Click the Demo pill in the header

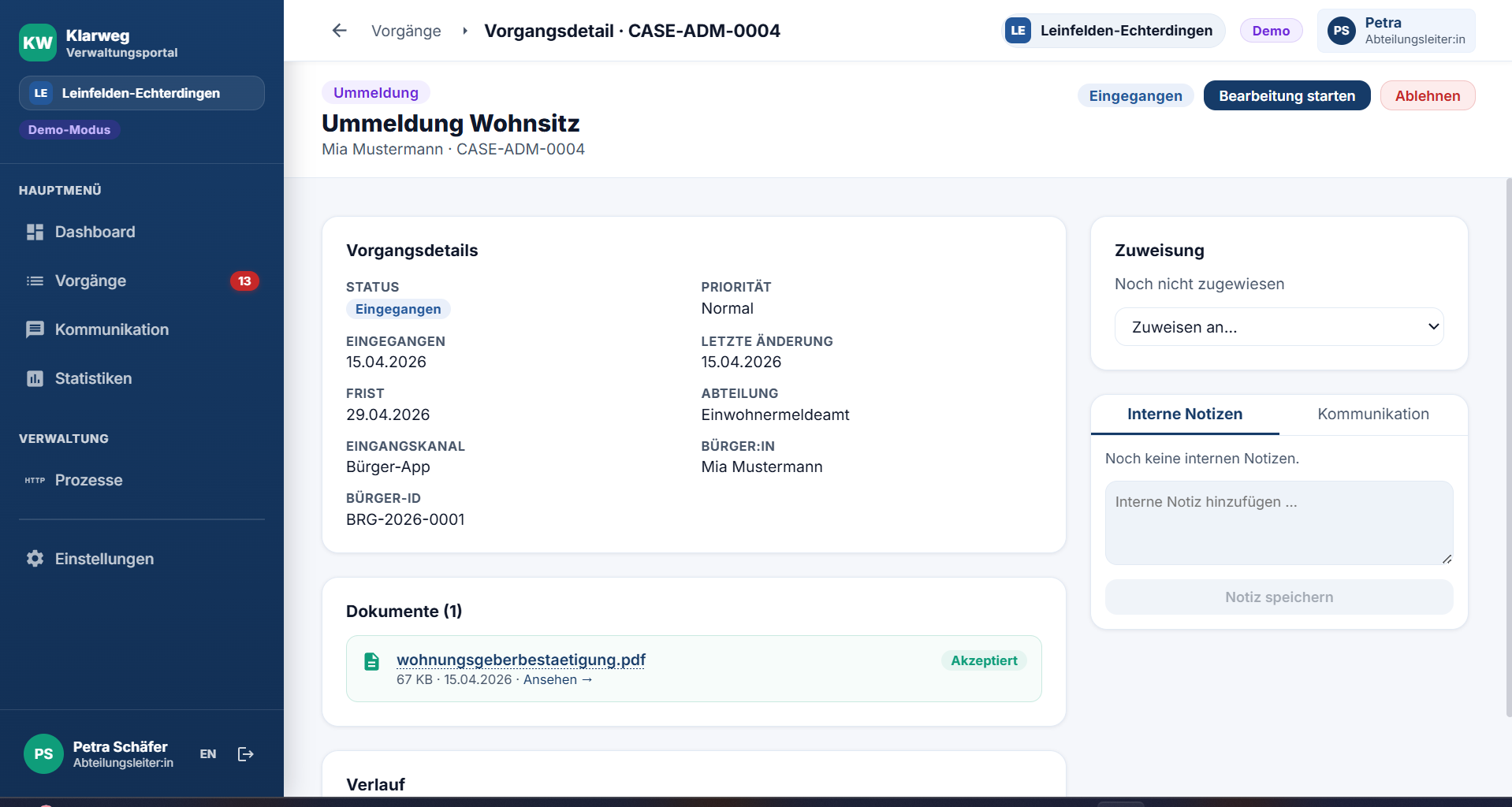tap(1271, 31)
